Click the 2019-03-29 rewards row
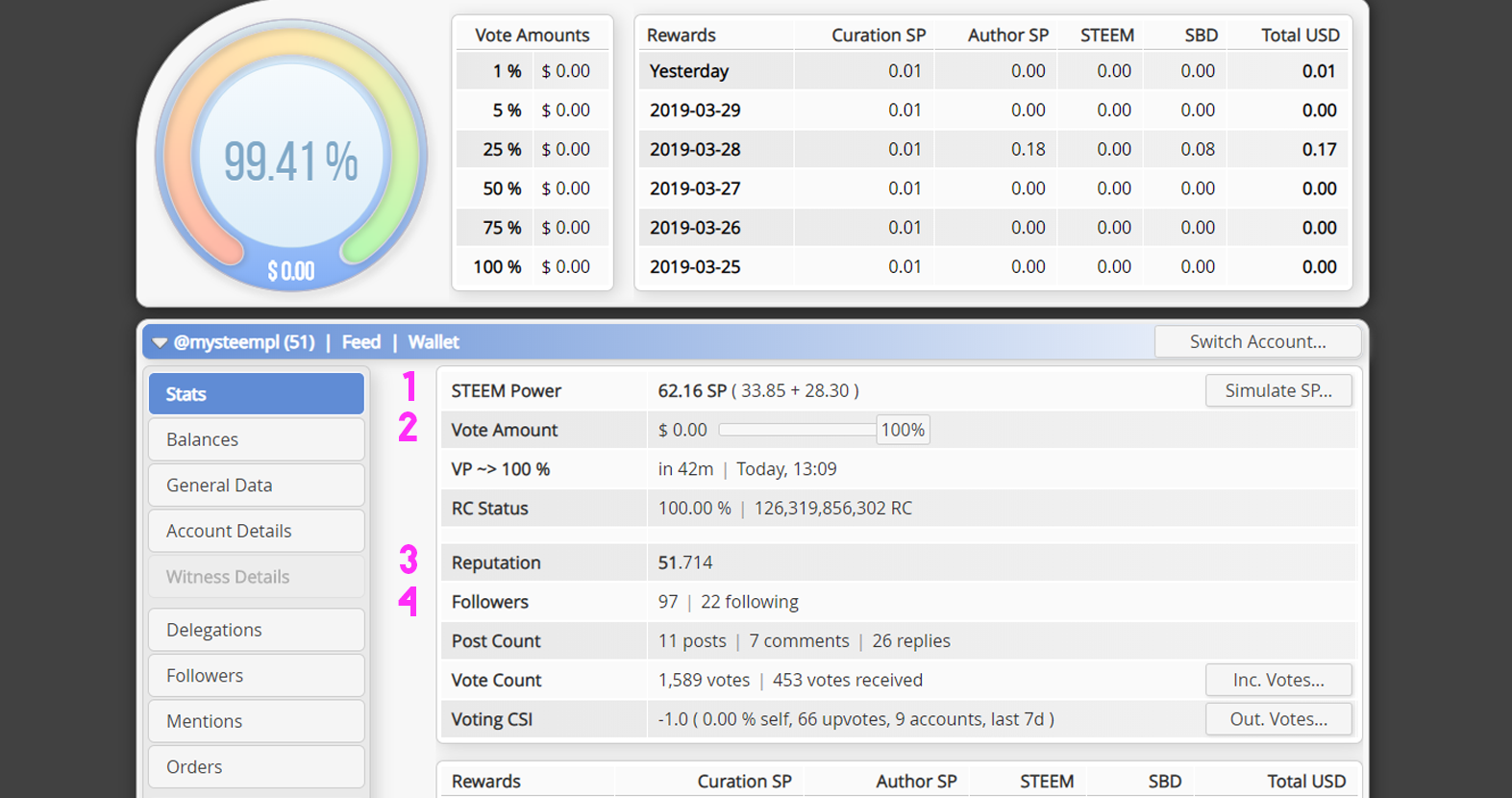Screen dimensions: 1512x798 click(994, 111)
